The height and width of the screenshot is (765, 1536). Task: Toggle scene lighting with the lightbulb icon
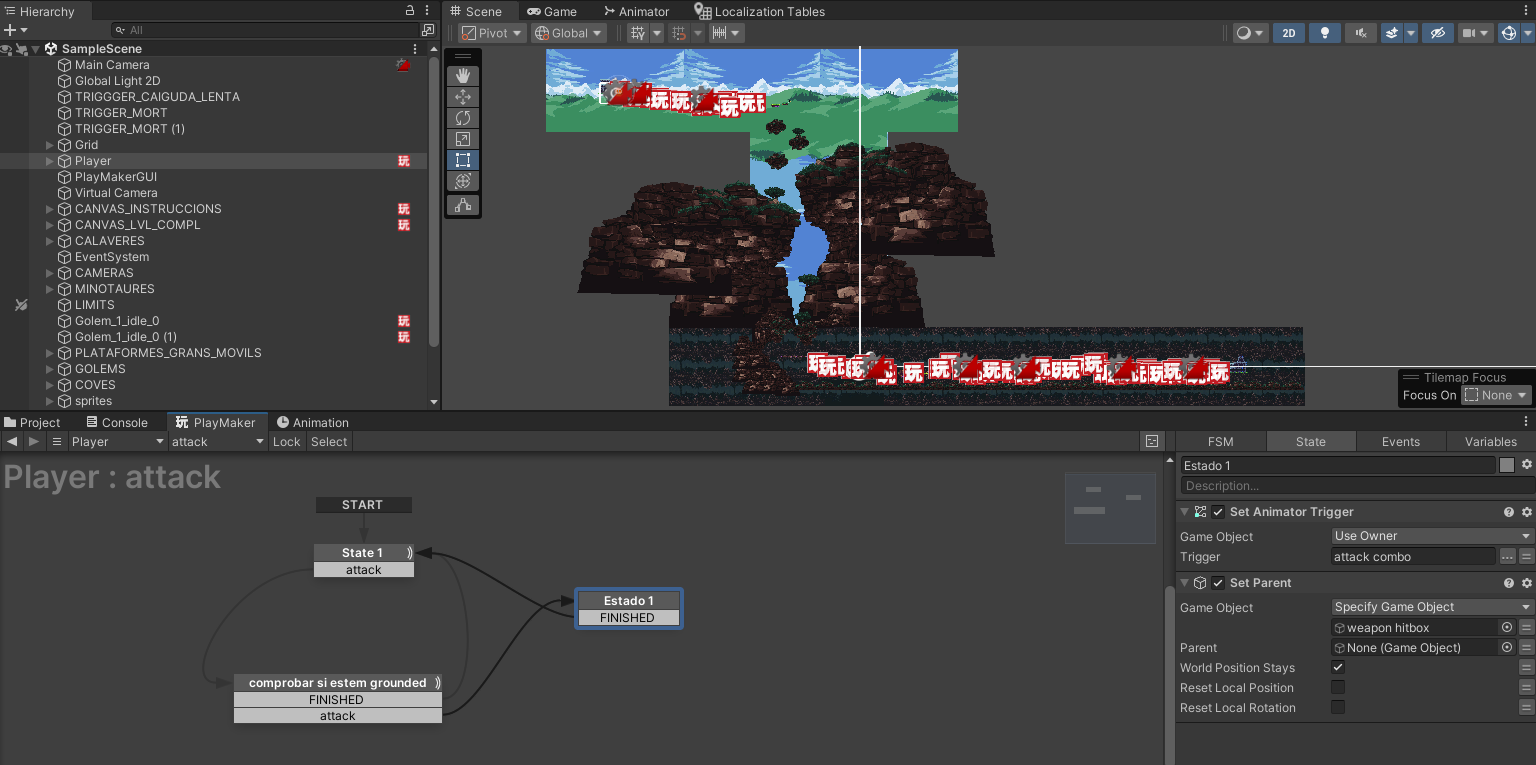tap(1325, 33)
